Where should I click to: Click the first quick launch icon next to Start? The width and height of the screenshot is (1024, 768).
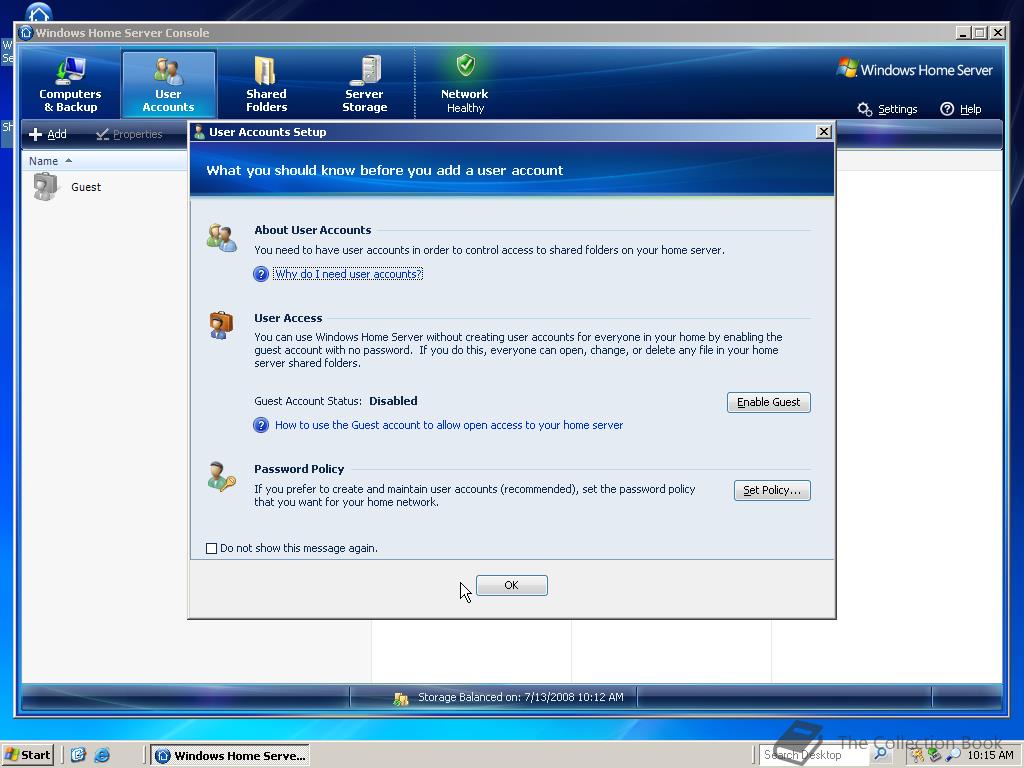coord(78,755)
